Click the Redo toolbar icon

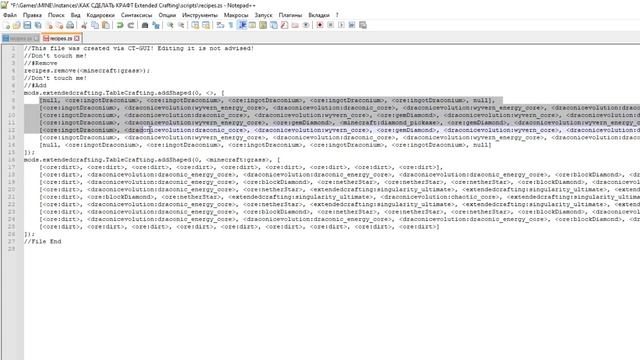click(131, 25)
